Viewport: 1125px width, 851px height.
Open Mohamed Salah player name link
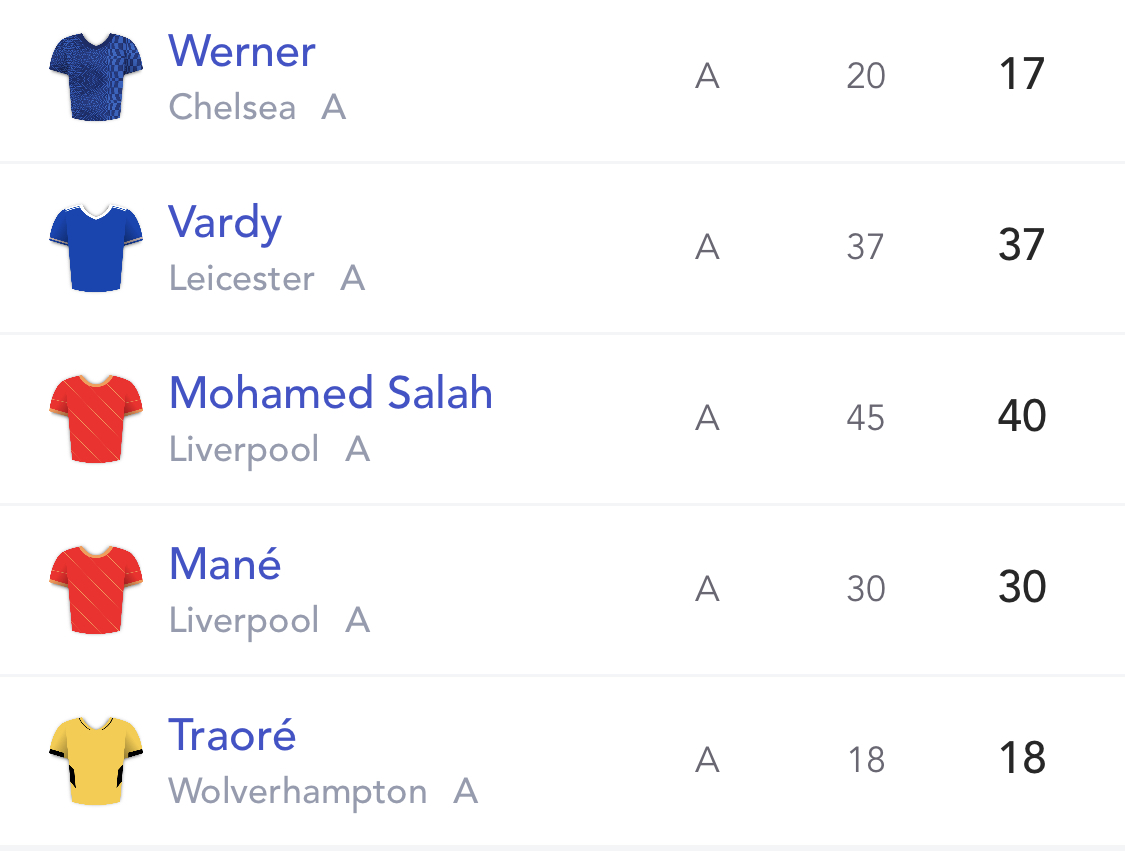coord(331,393)
